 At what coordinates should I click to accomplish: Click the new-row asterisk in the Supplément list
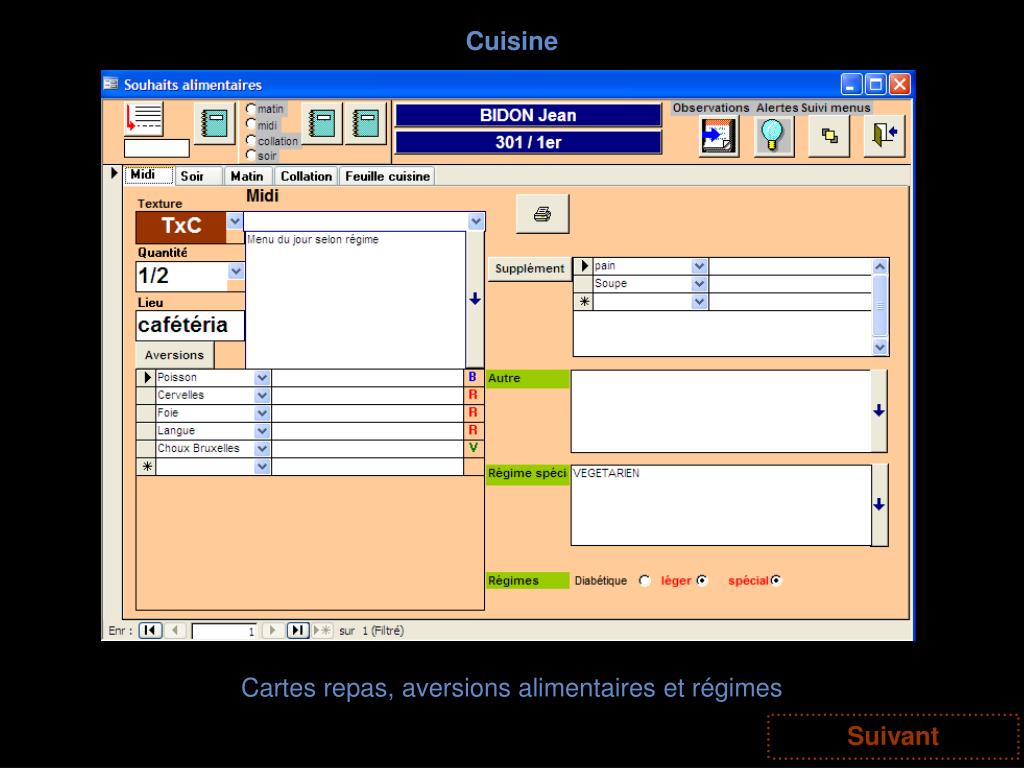(584, 302)
